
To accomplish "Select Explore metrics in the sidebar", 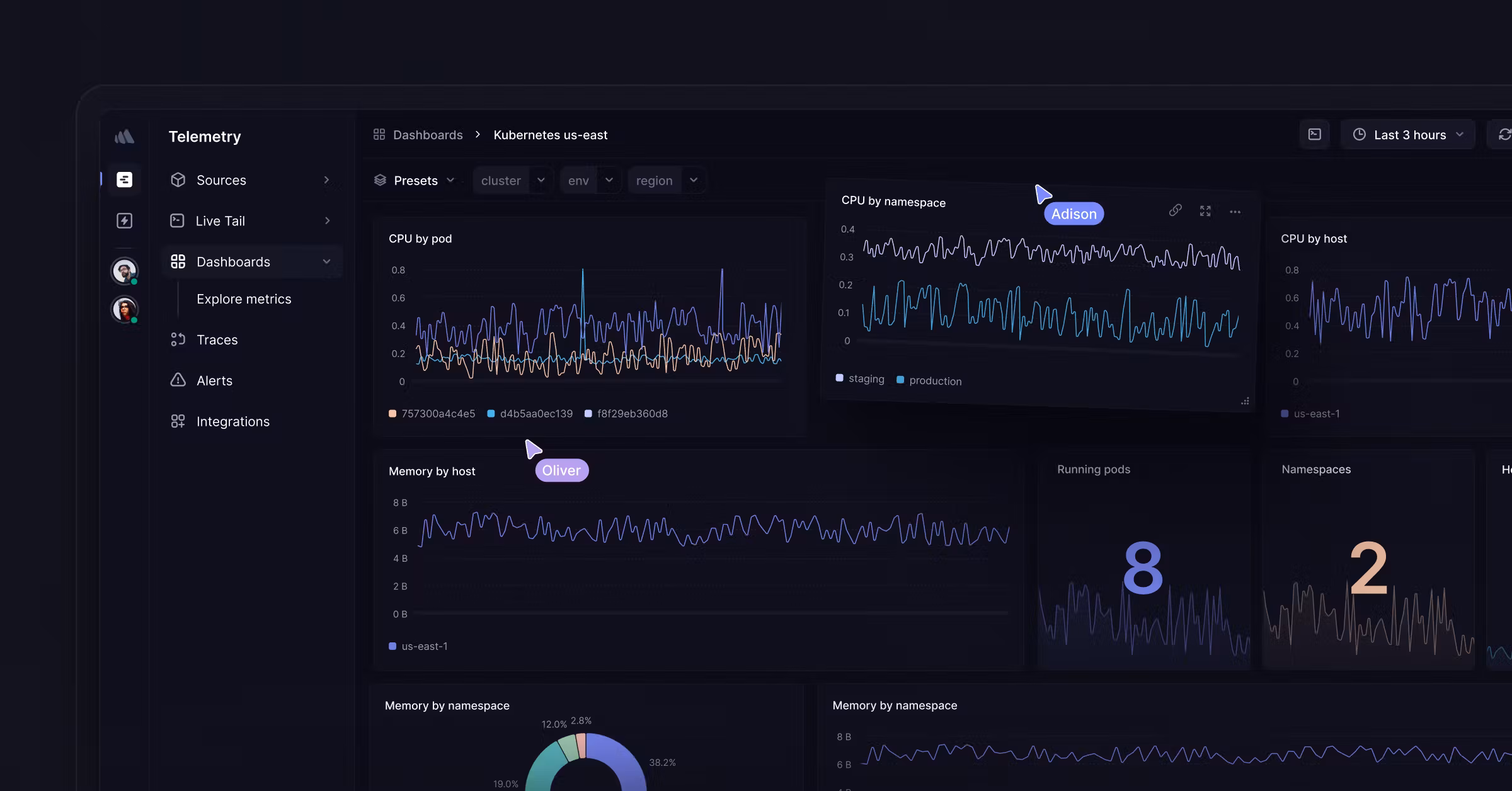I will 244,299.
